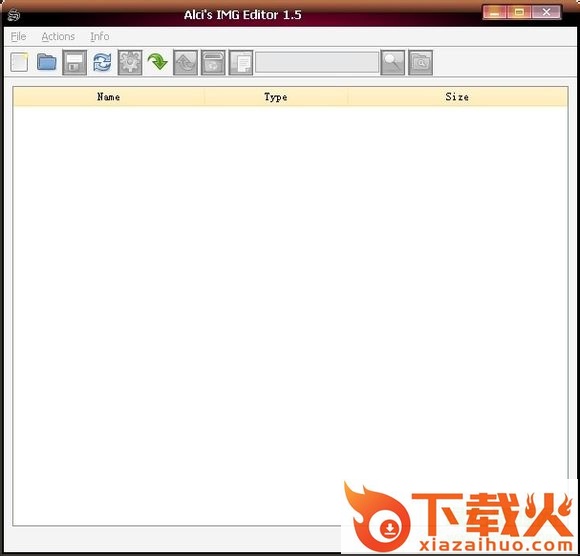Click the gray documents copy icon
Image resolution: width=580 pixels, height=556 pixels.
(241, 62)
